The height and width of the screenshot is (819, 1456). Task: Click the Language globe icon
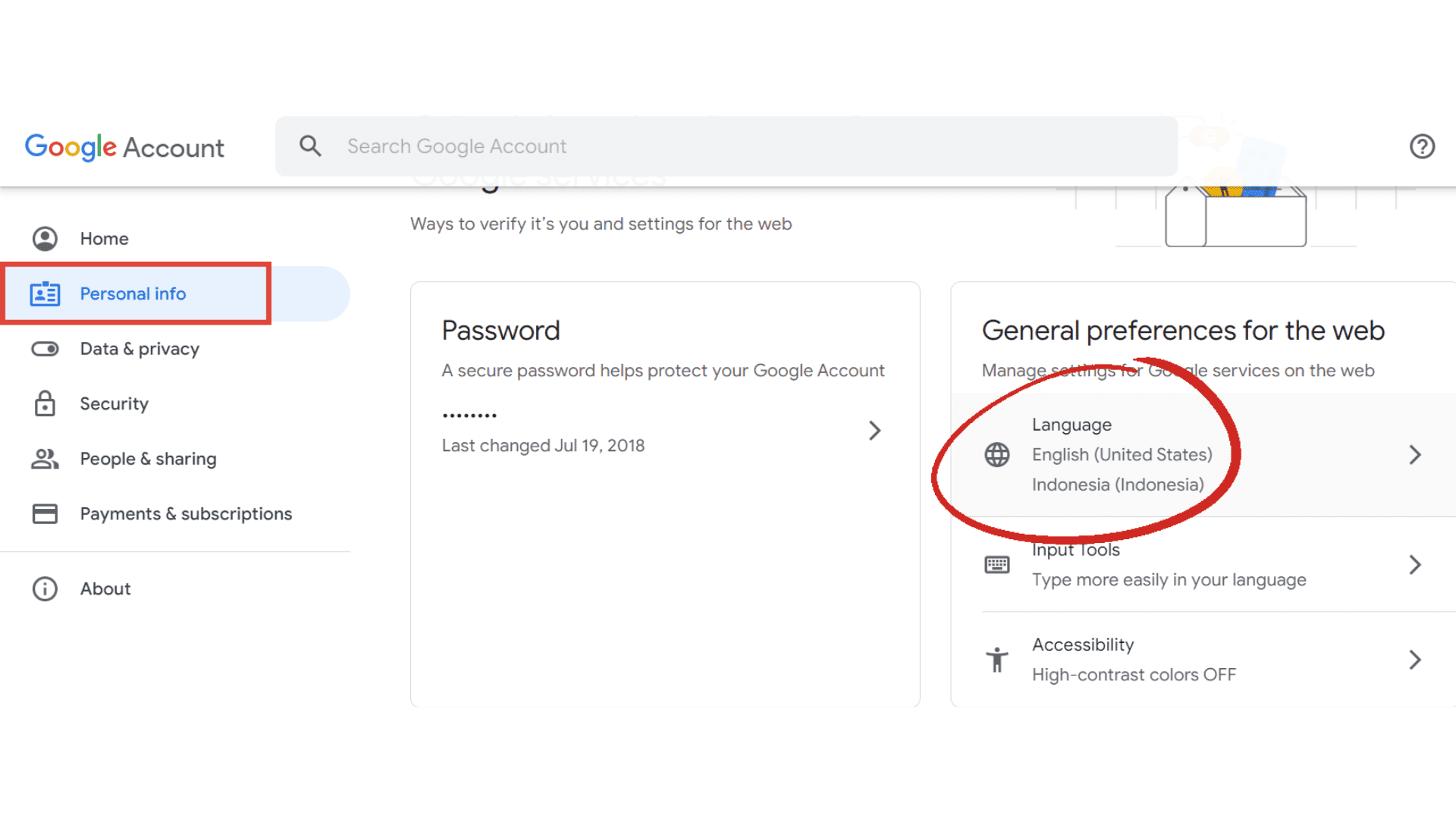(x=996, y=455)
